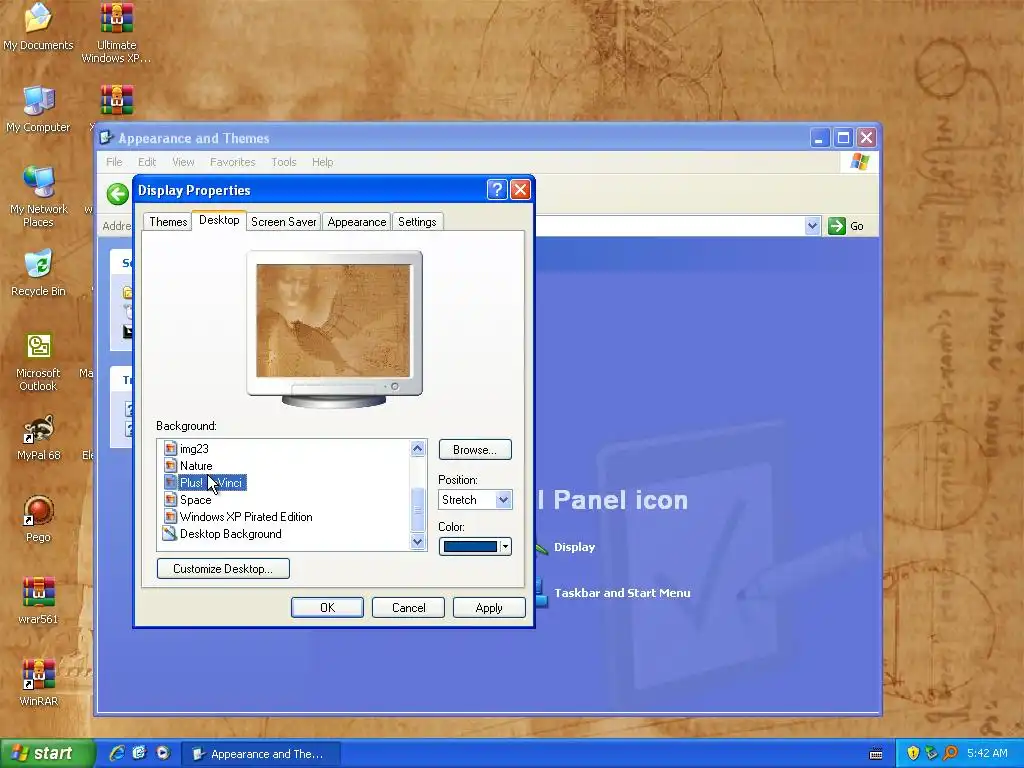Click the Display Properties help question mark button

496,189
